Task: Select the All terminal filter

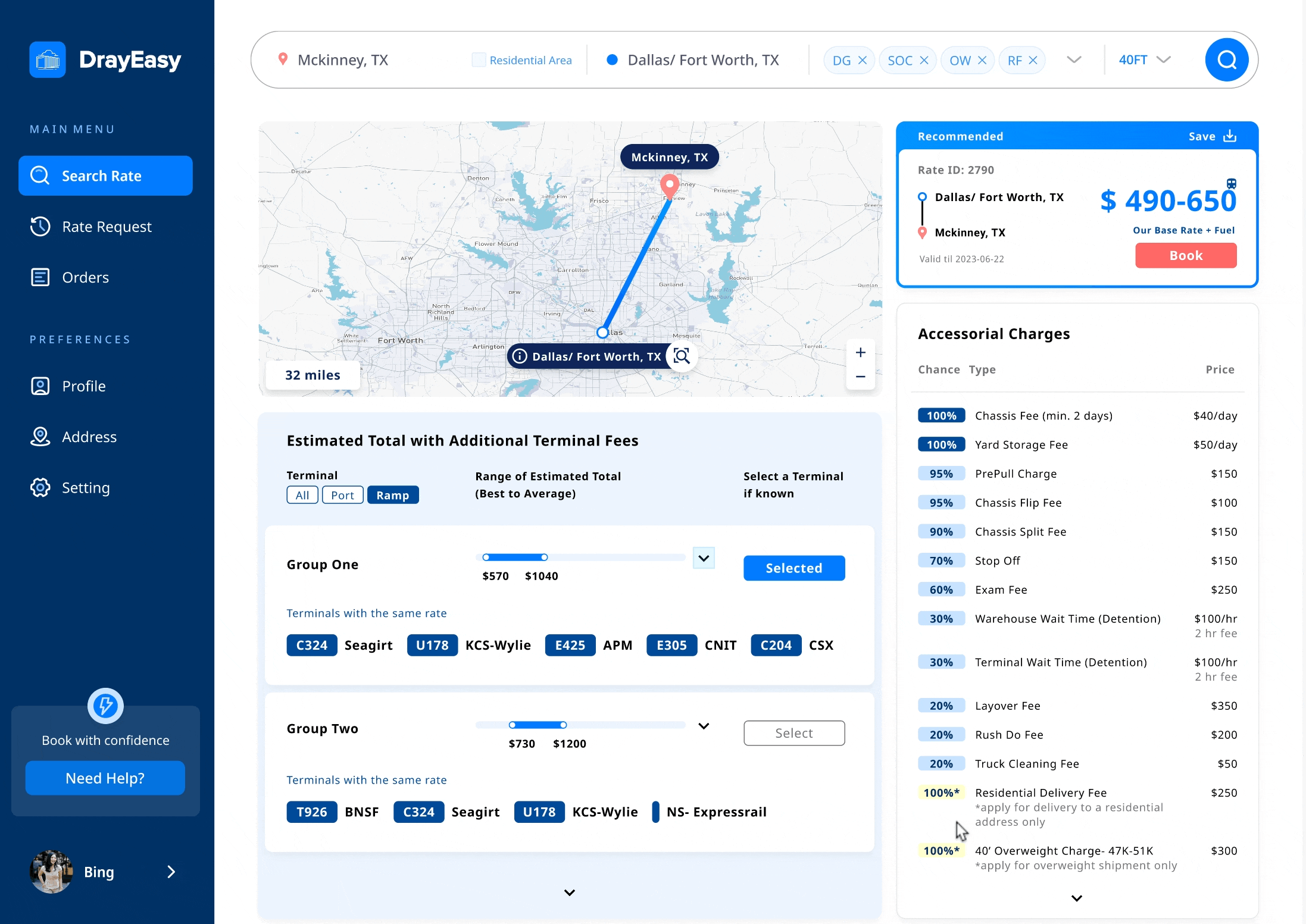Action: 302,495
